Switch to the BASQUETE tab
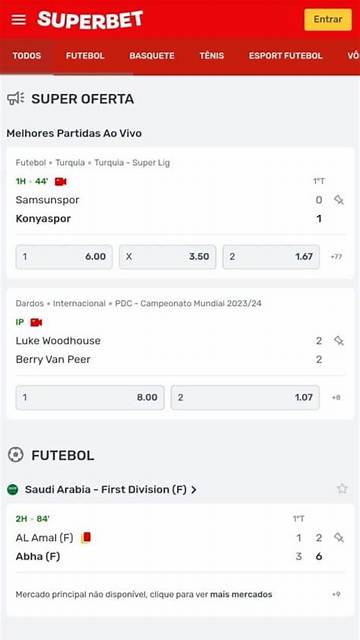This screenshot has width=360, height=640. point(152,56)
